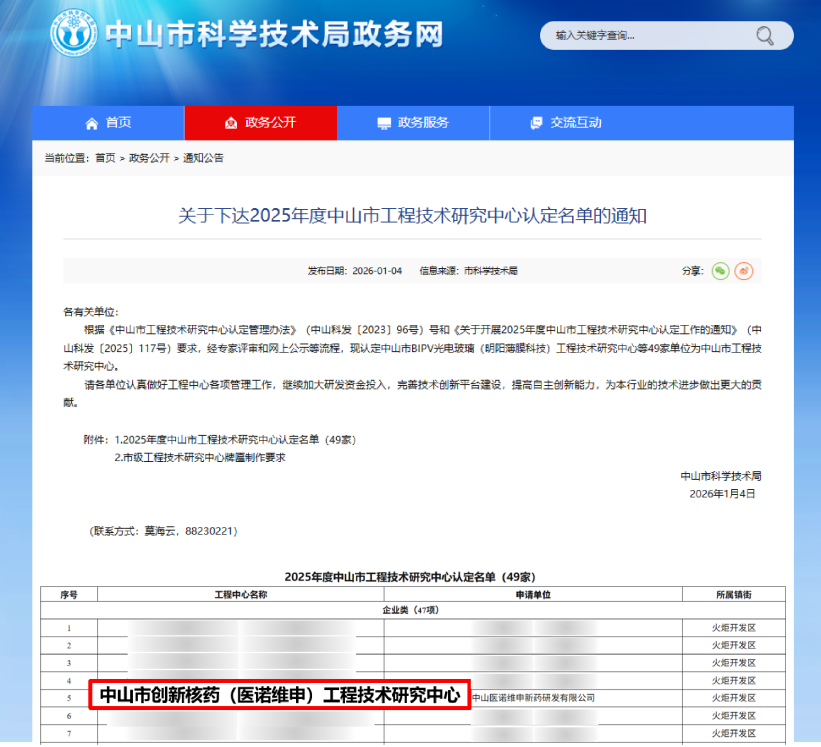The height and width of the screenshot is (747, 821).
Task: Click the magnifier search icon
Action: 764,36
